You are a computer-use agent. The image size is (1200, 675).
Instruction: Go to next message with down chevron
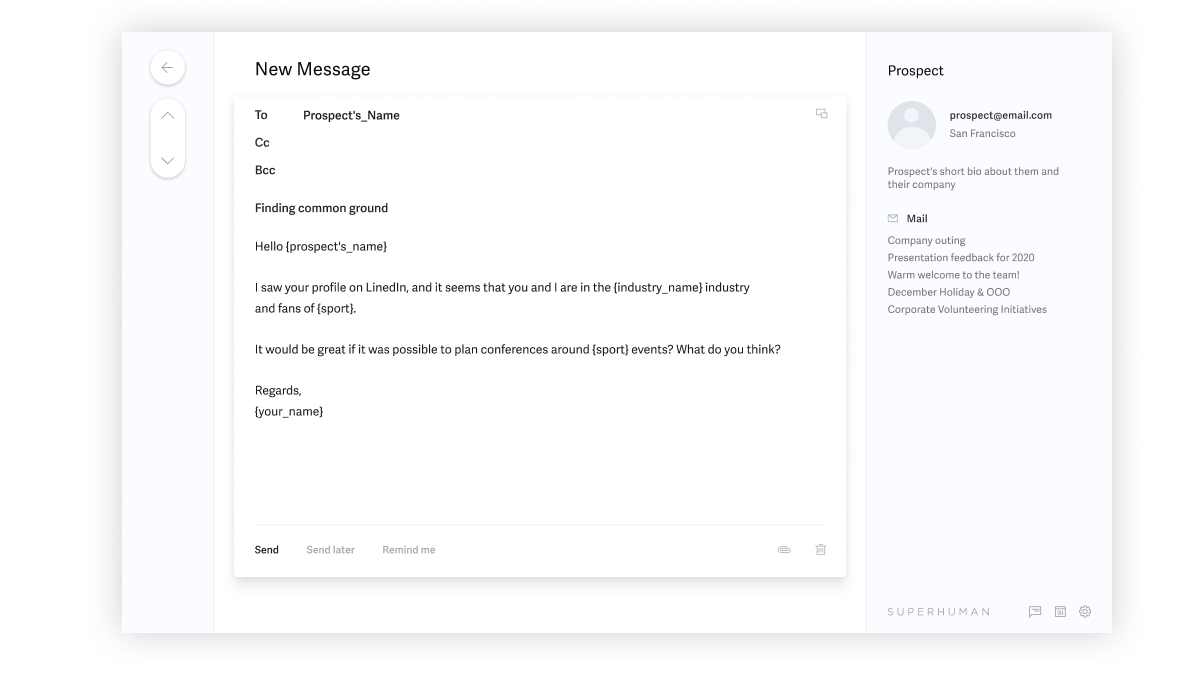coord(167,160)
